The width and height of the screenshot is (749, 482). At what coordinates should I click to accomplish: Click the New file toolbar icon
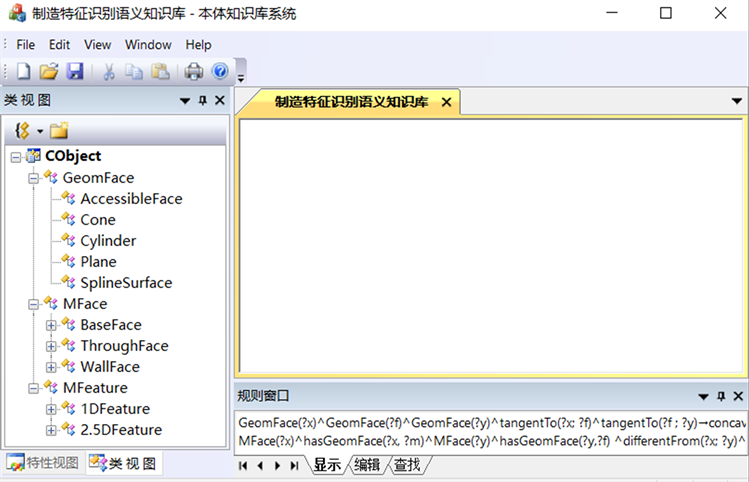coord(23,72)
